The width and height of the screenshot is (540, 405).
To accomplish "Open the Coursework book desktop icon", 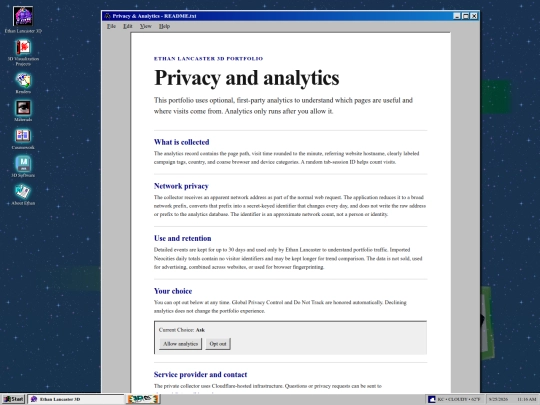I will tap(23, 136).
